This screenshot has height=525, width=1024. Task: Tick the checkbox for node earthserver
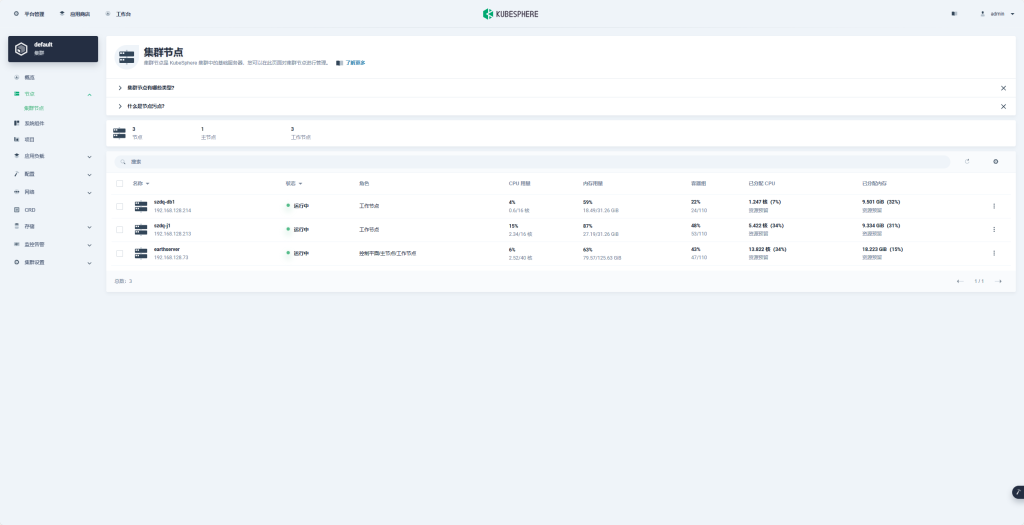click(120, 253)
